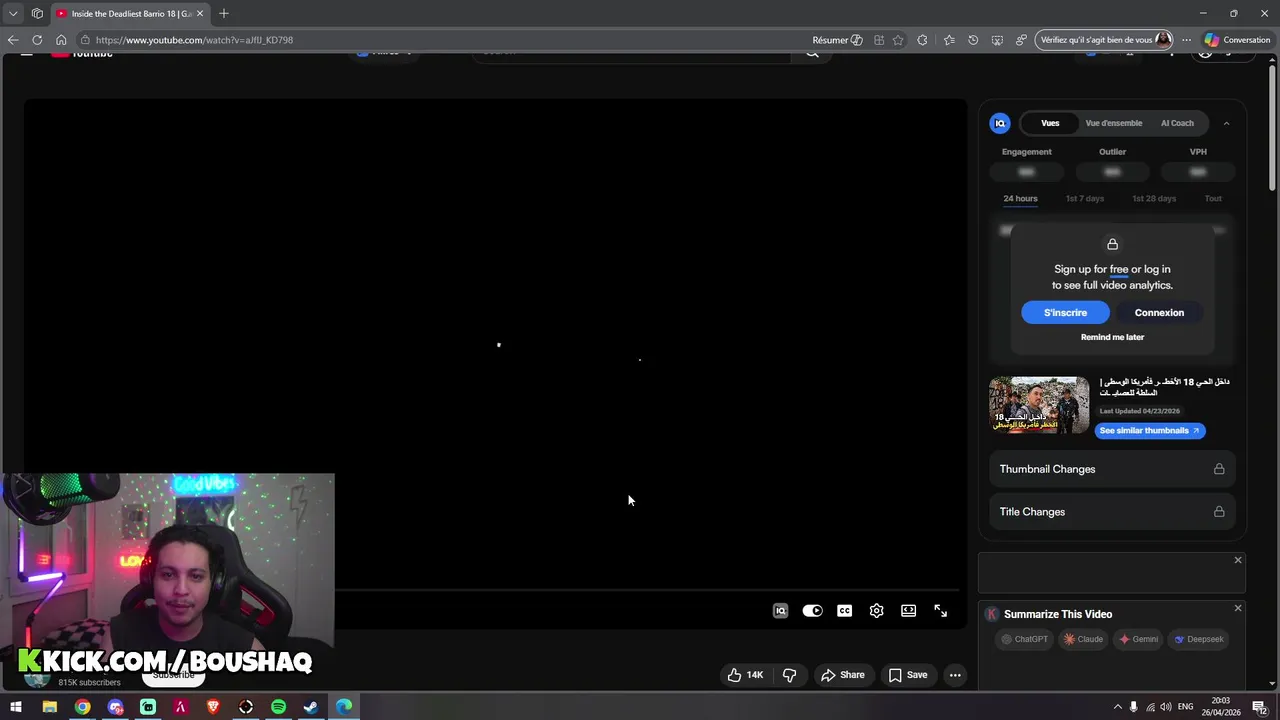Open the browser three-dot settings menu

tap(1186, 40)
